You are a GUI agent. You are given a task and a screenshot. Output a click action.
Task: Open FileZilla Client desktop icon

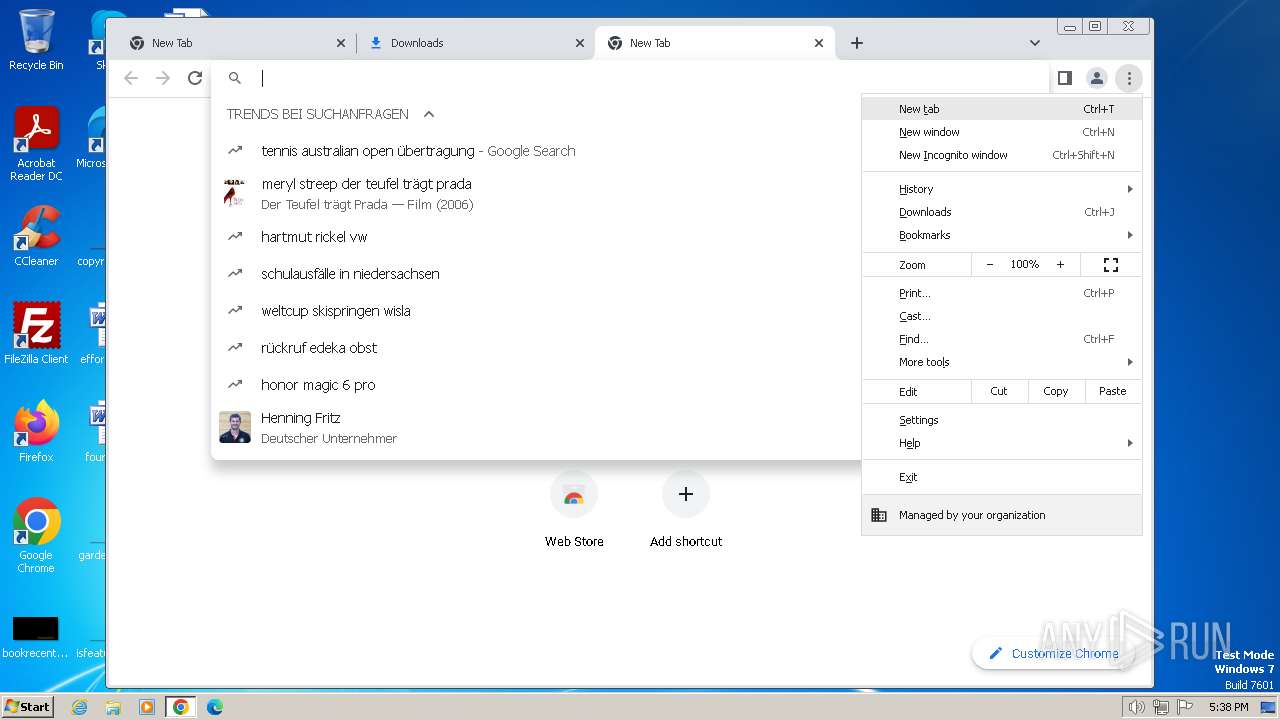[x=36, y=334]
